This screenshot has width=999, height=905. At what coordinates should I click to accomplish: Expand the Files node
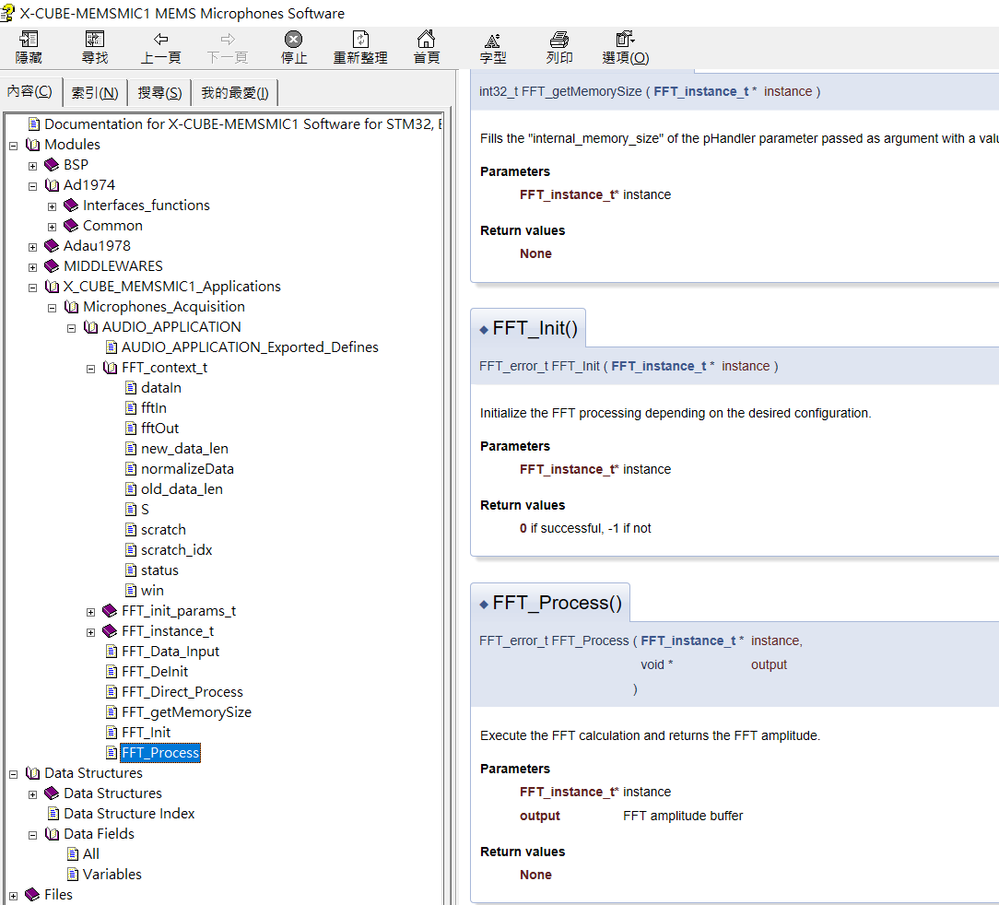coord(13,896)
